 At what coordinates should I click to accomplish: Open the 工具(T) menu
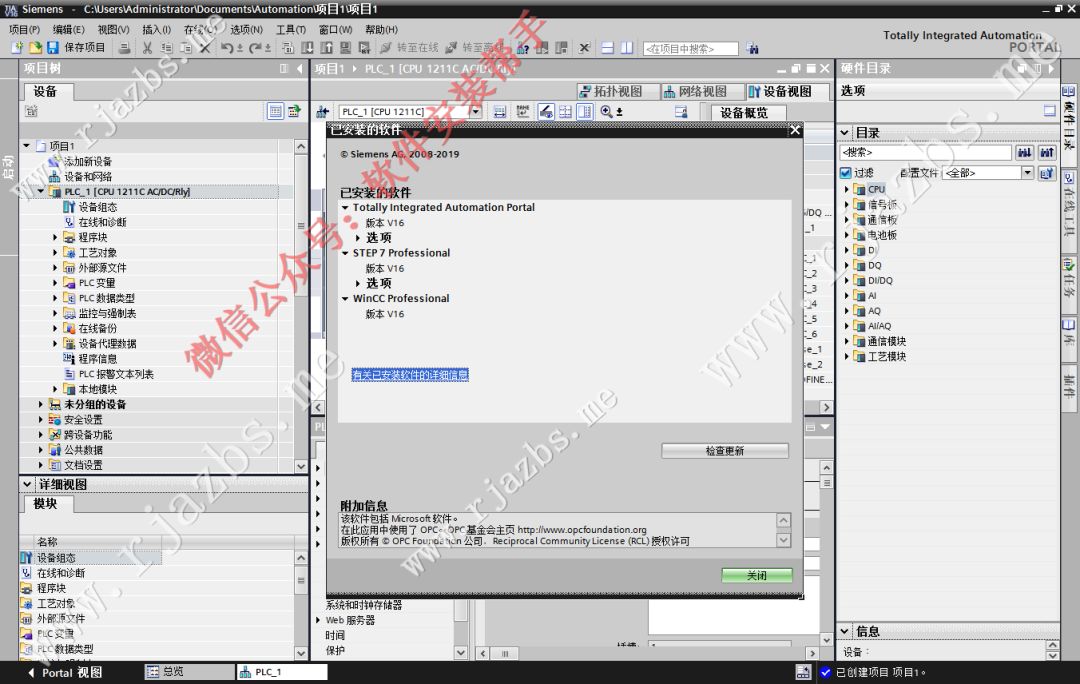coord(291,30)
